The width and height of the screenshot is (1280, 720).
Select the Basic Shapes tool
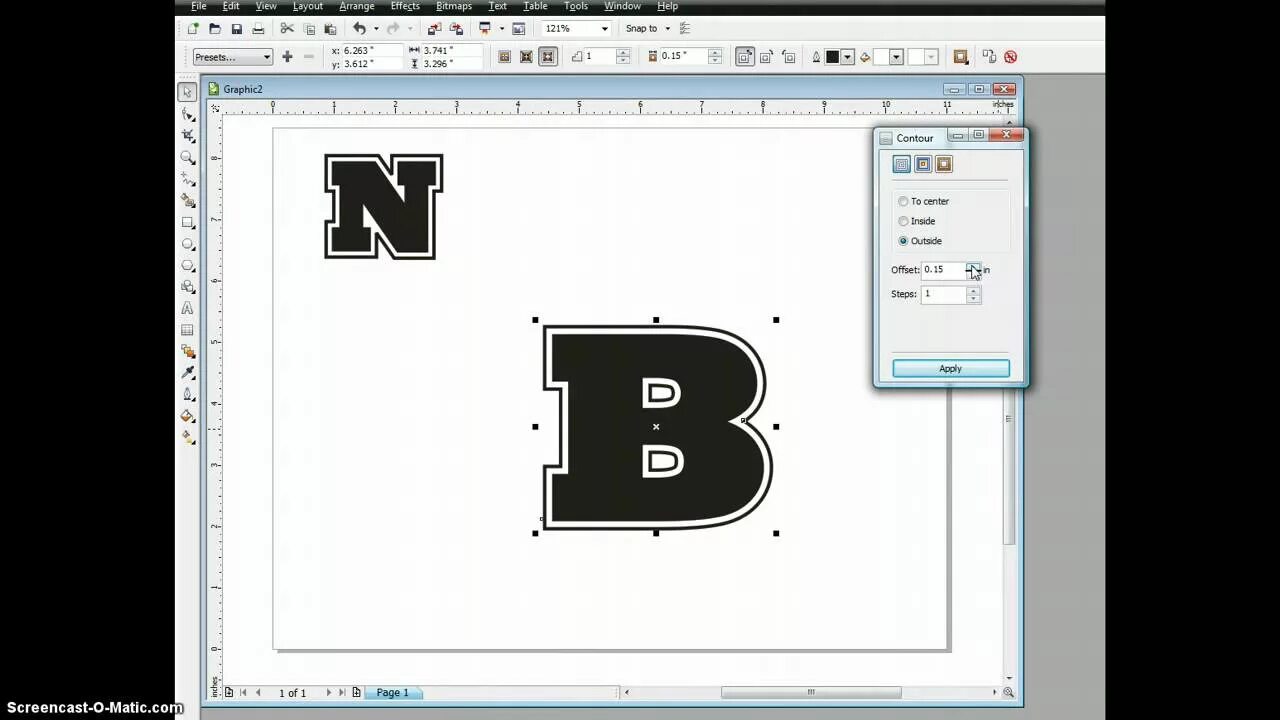click(x=187, y=287)
